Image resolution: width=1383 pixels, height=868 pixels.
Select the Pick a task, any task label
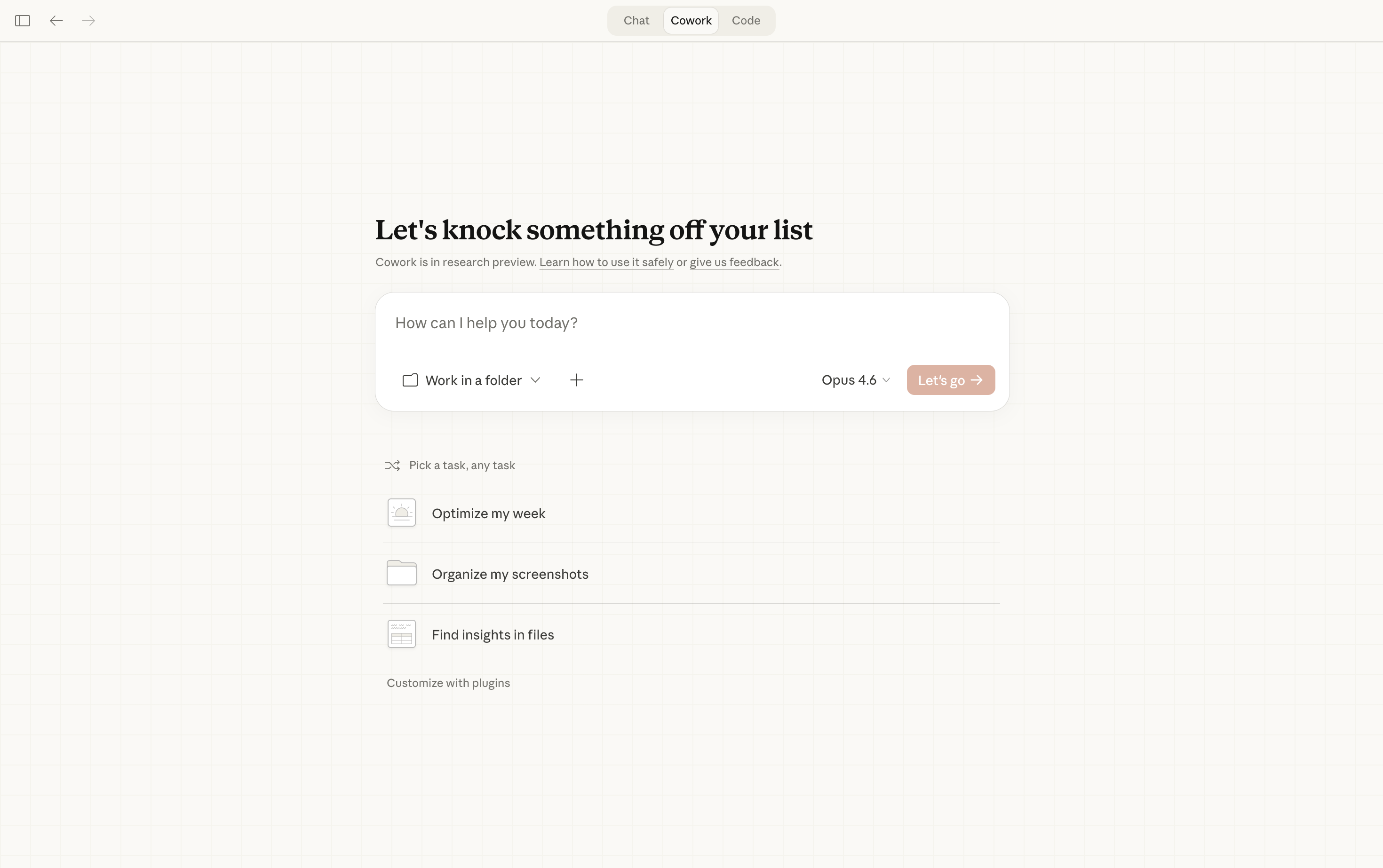[462, 466]
